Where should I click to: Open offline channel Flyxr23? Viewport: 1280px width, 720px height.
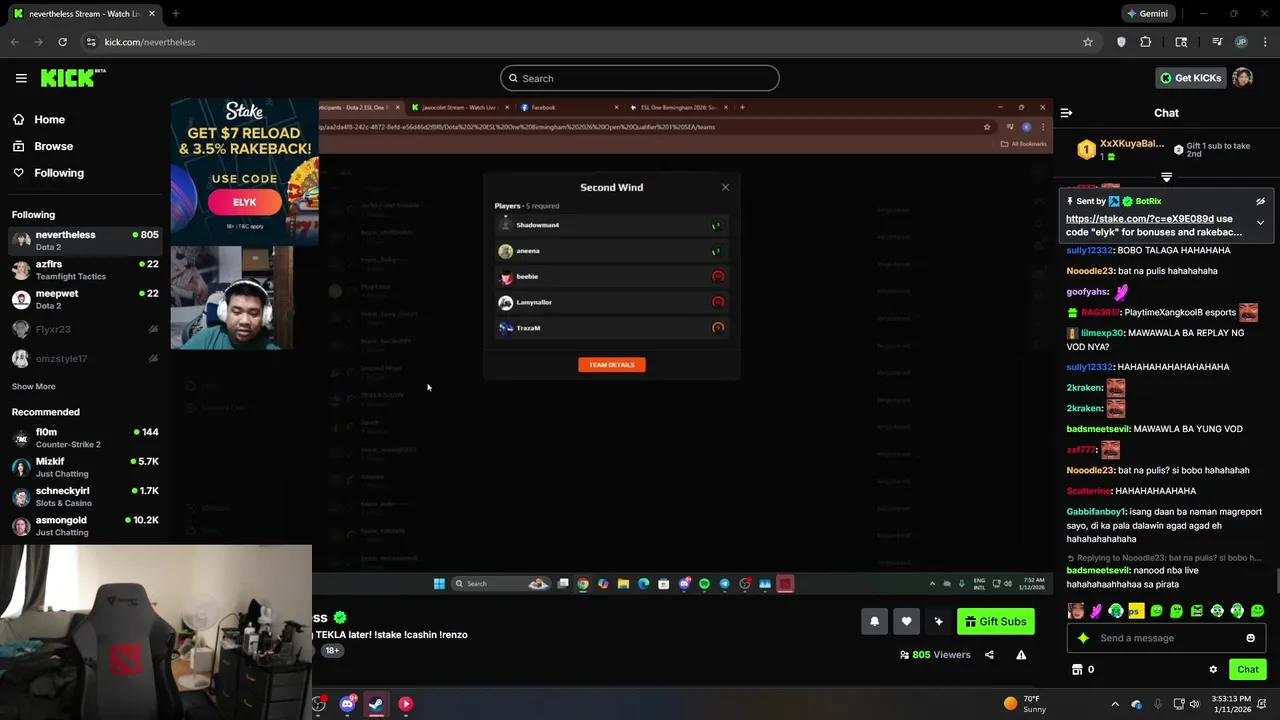click(85, 329)
